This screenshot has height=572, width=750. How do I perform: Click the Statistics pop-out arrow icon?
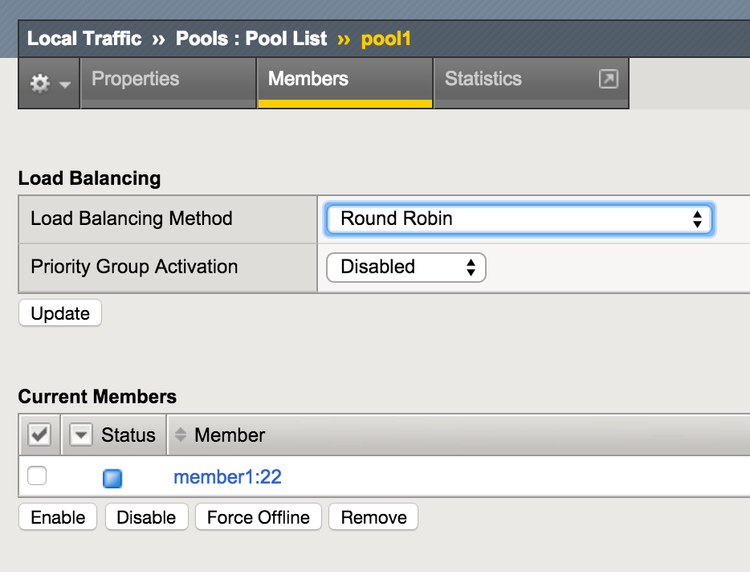[608, 79]
